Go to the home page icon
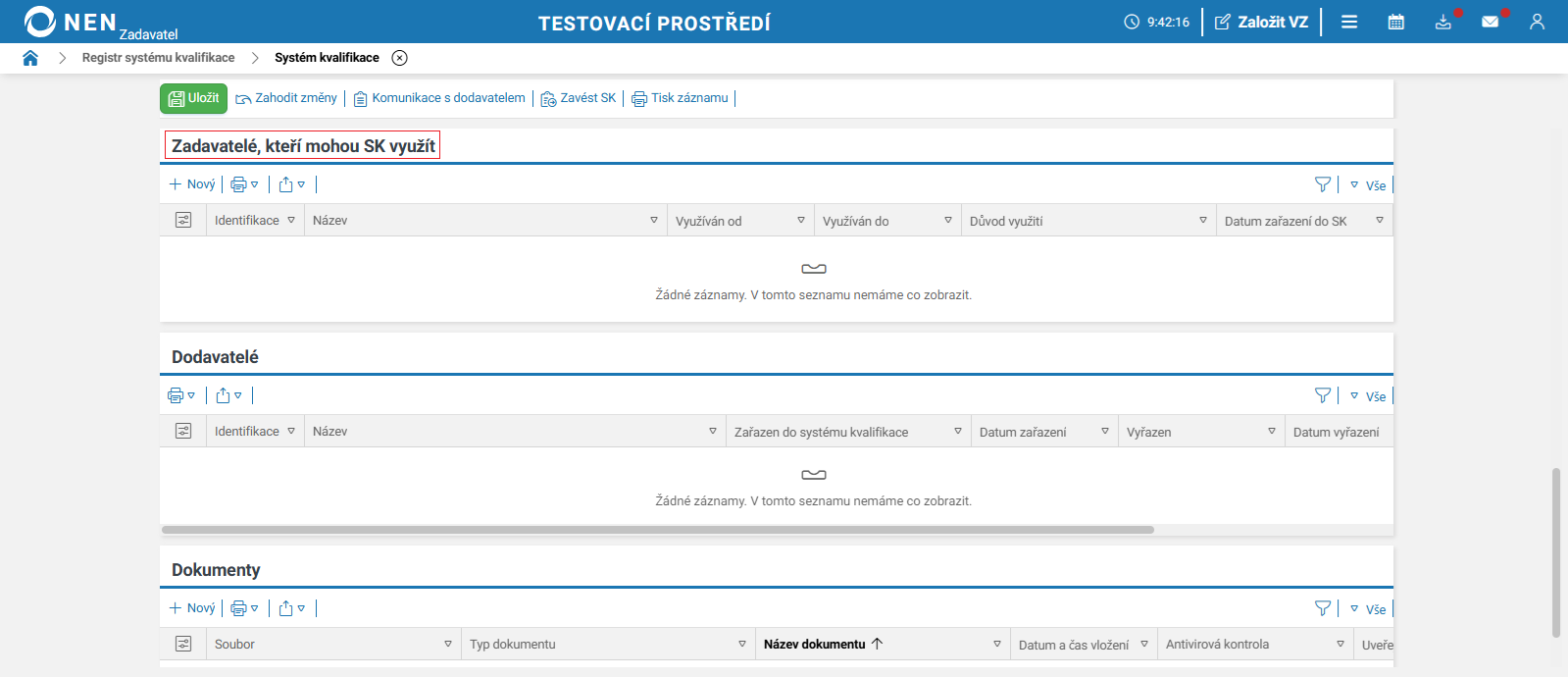1568x677 pixels. [x=30, y=58]
